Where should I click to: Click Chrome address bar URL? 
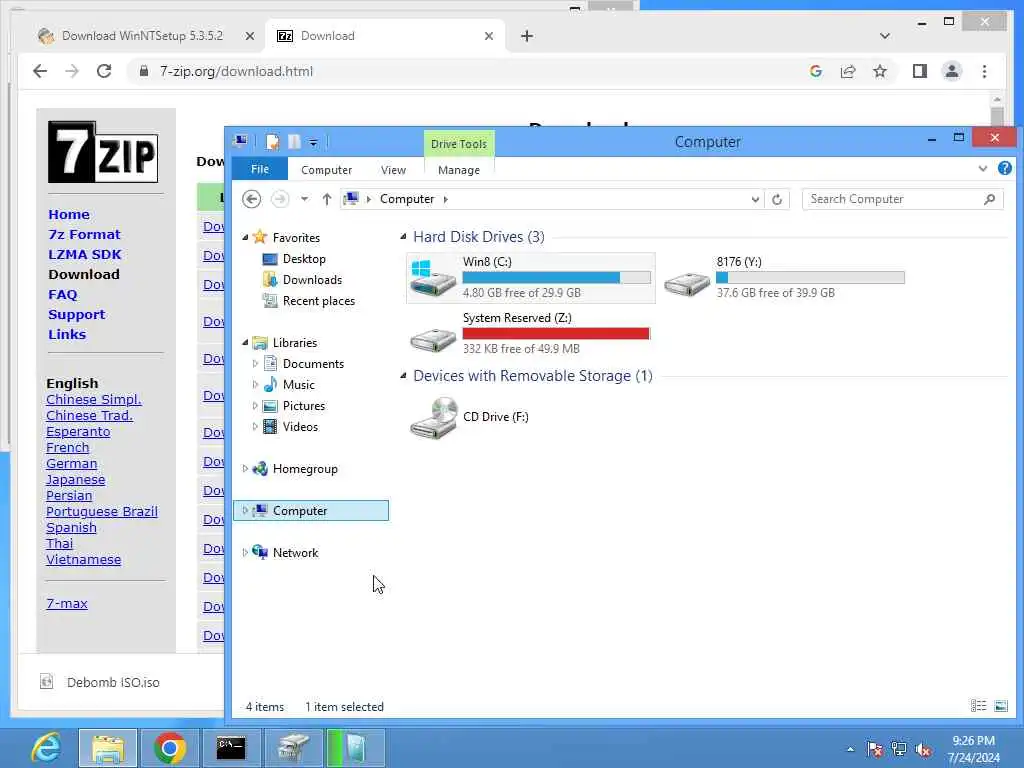point(236,71)
